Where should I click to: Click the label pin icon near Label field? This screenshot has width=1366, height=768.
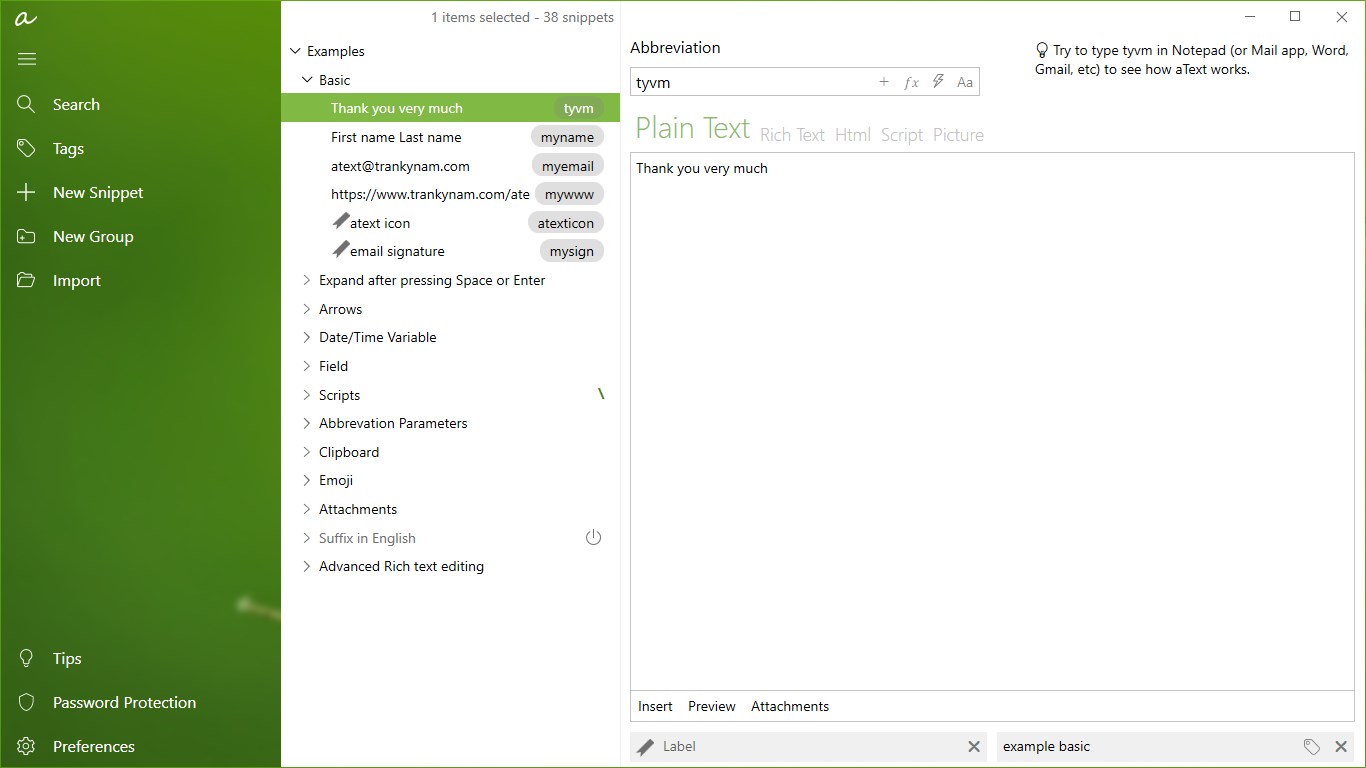point(644,746)
